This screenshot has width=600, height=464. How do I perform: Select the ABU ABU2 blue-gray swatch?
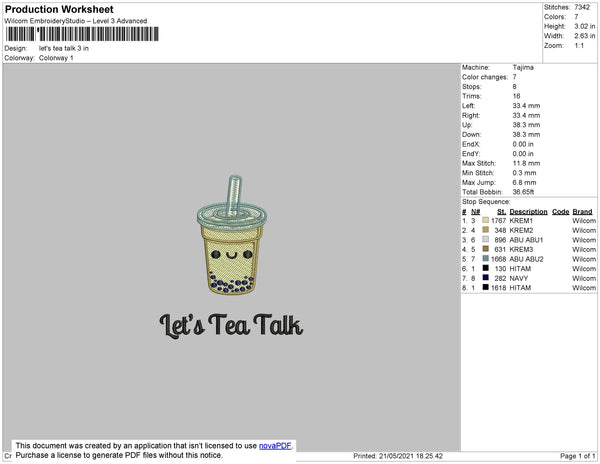[486, 259]
